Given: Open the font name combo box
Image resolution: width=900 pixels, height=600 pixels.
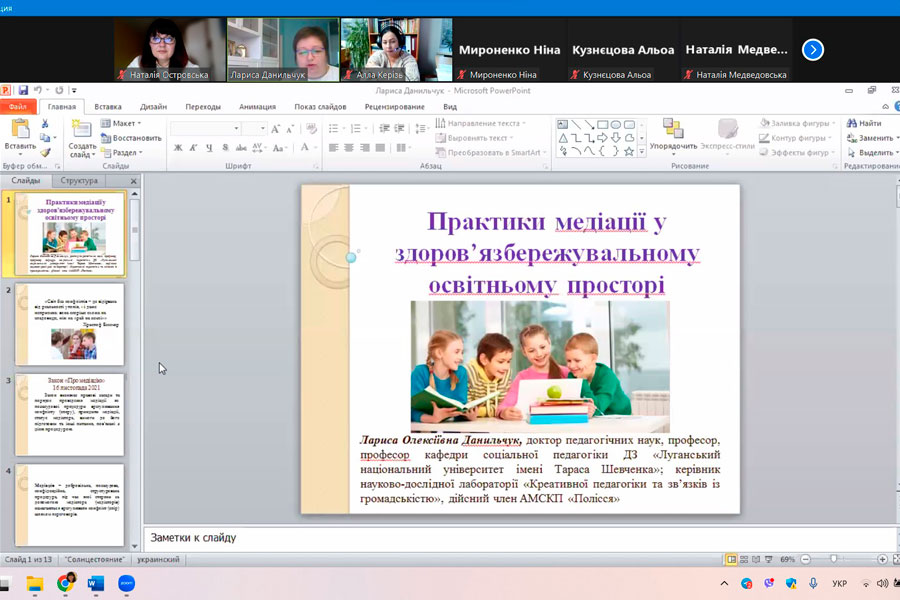Looking at the screenshot, I should (x=205, y=128).
